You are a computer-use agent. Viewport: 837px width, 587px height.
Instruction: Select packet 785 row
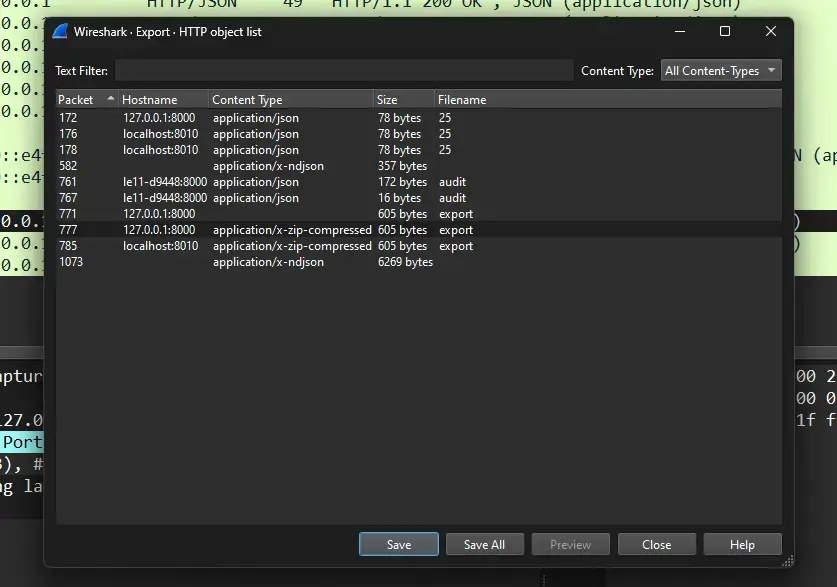pyautogui.click(x=418, y=246)
